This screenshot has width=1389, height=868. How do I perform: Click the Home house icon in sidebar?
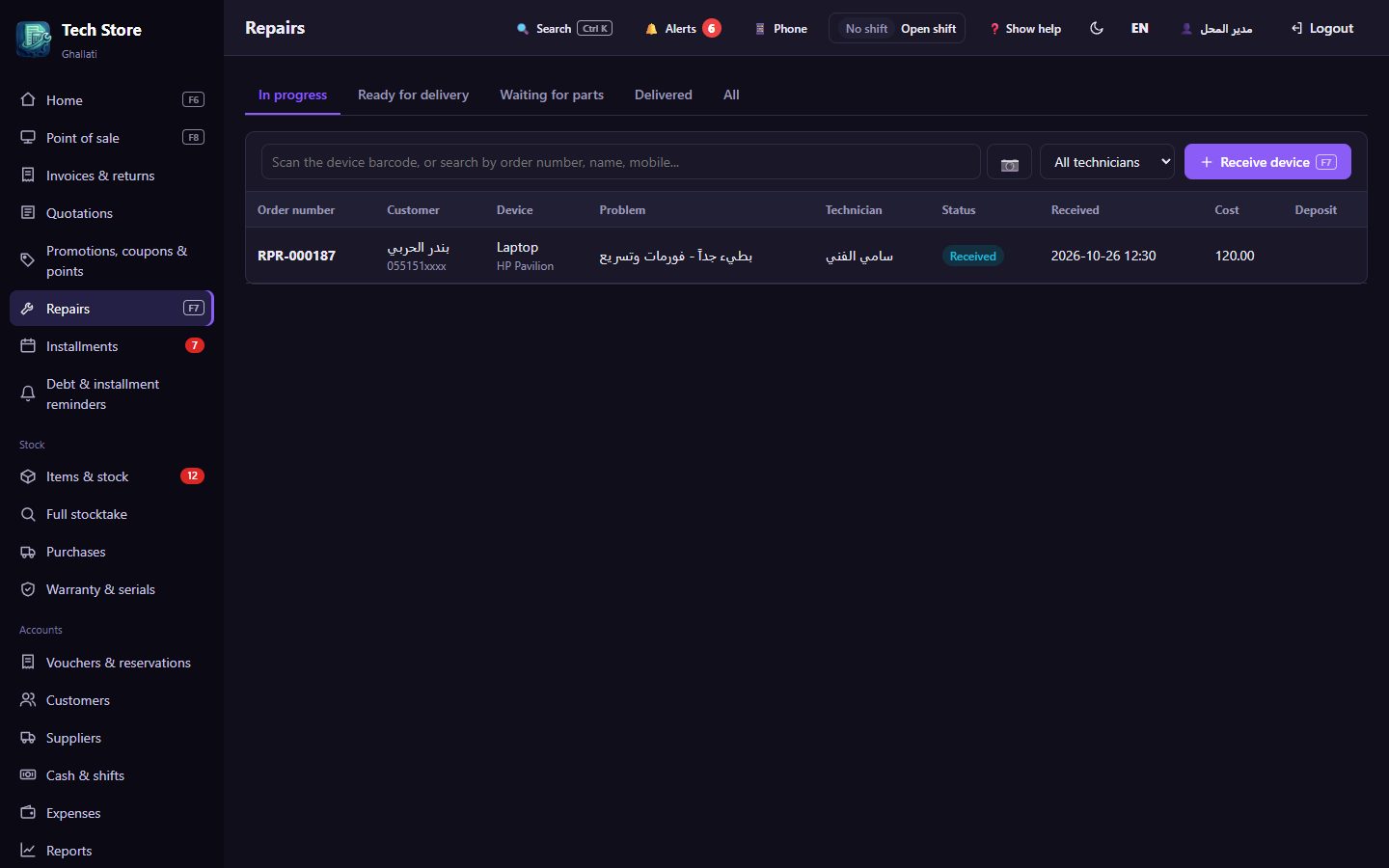28,100
